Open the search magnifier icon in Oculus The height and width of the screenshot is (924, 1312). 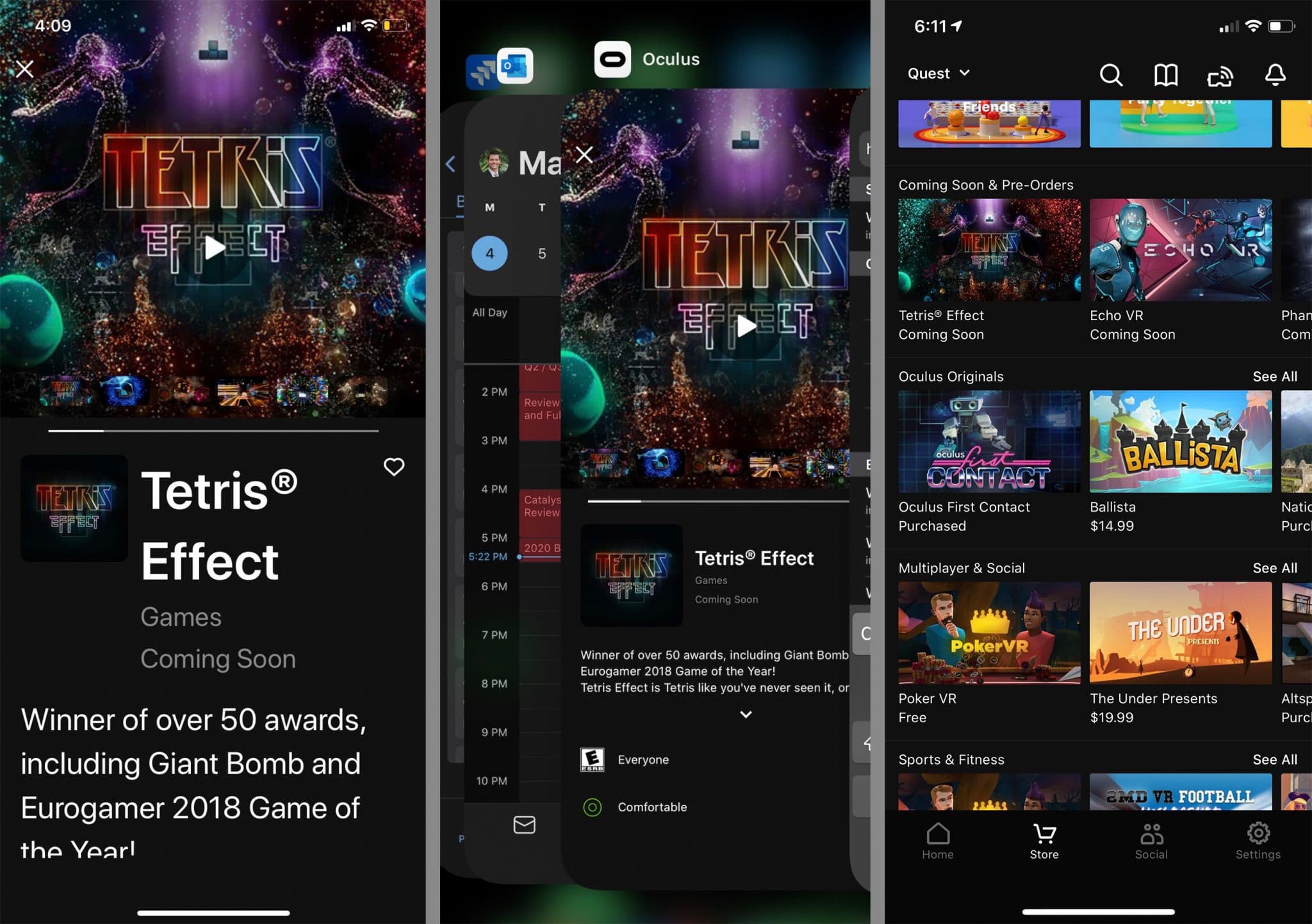tap(1111, 75)
